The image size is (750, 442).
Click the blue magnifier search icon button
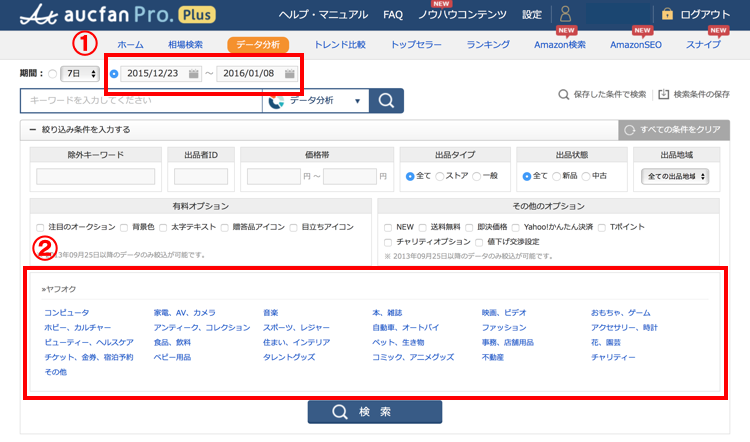pyautogui.click(x=386, y=101)
